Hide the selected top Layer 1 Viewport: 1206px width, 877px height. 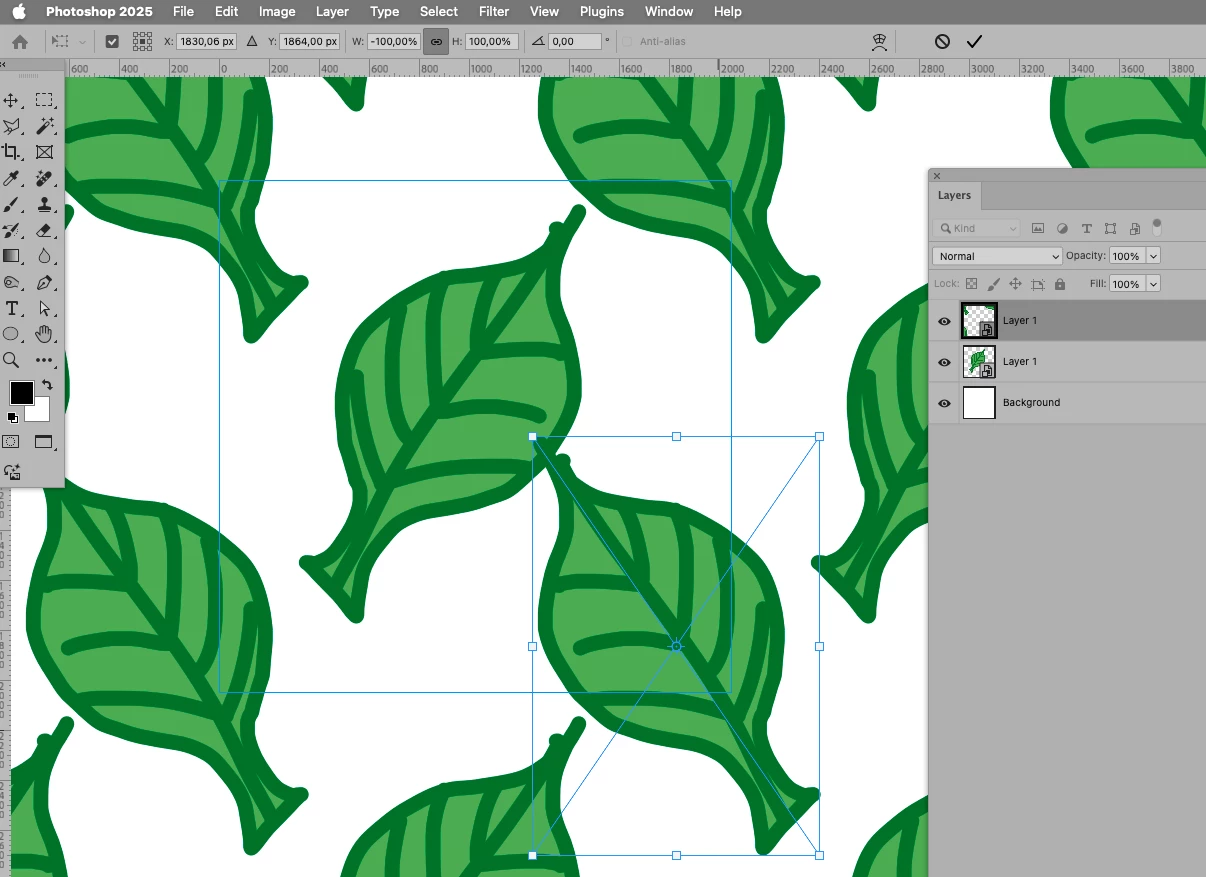coord(944,321)
